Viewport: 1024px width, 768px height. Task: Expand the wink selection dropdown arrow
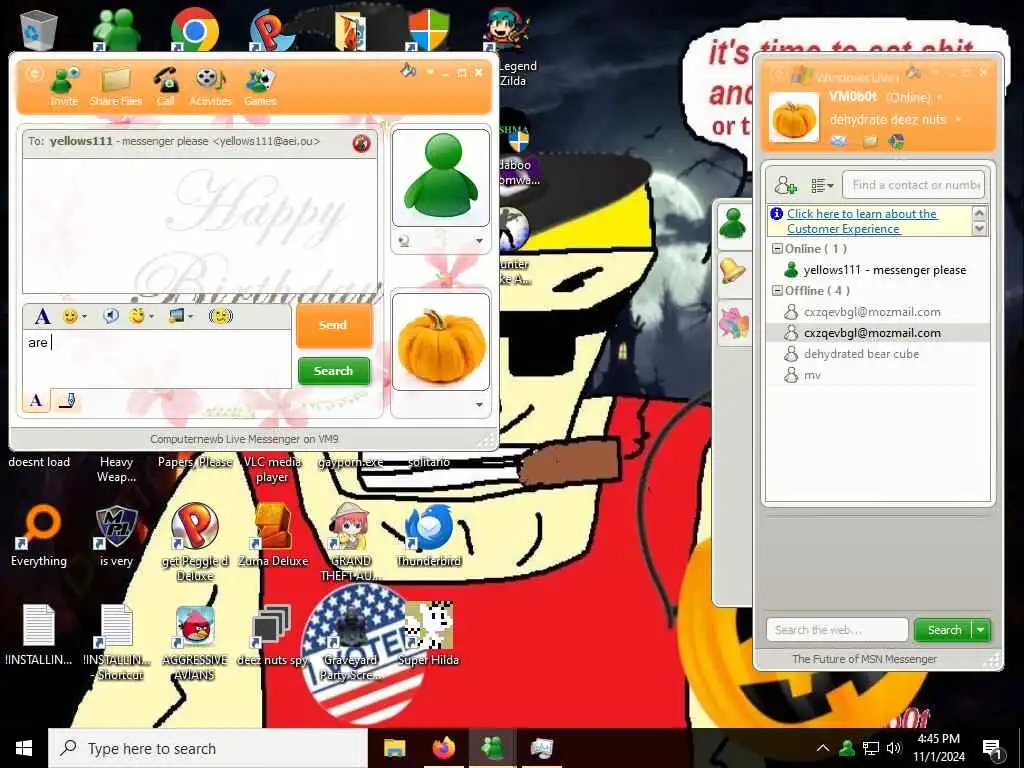[152, 317]
